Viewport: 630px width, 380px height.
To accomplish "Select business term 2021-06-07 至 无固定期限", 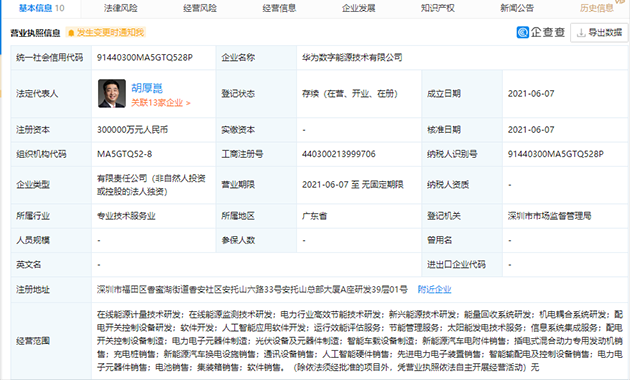I will tap(353, 185).
